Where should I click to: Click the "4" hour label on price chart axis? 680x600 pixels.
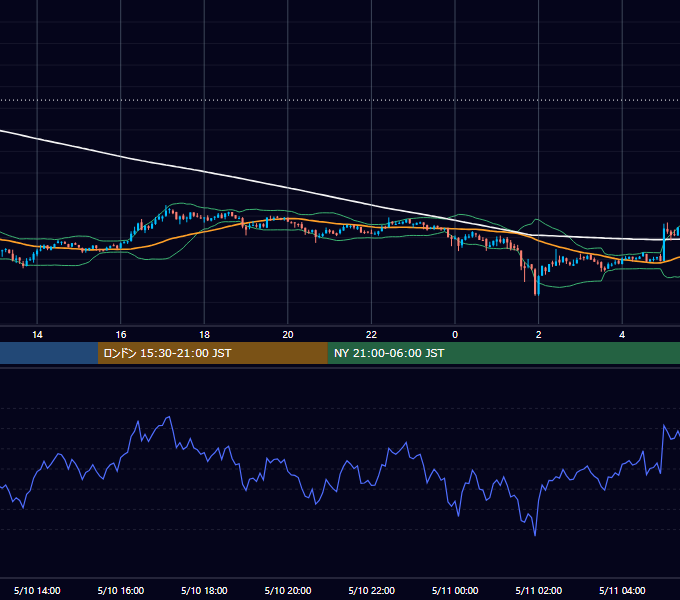click(622, 335)
